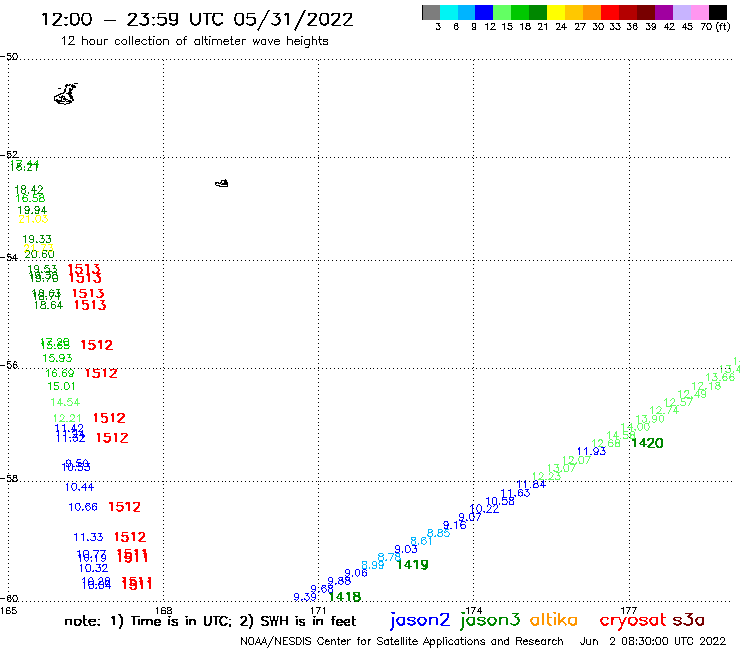Click the subtitle "12 hour collection of altimeter wave heights"

tap(194, 41)
